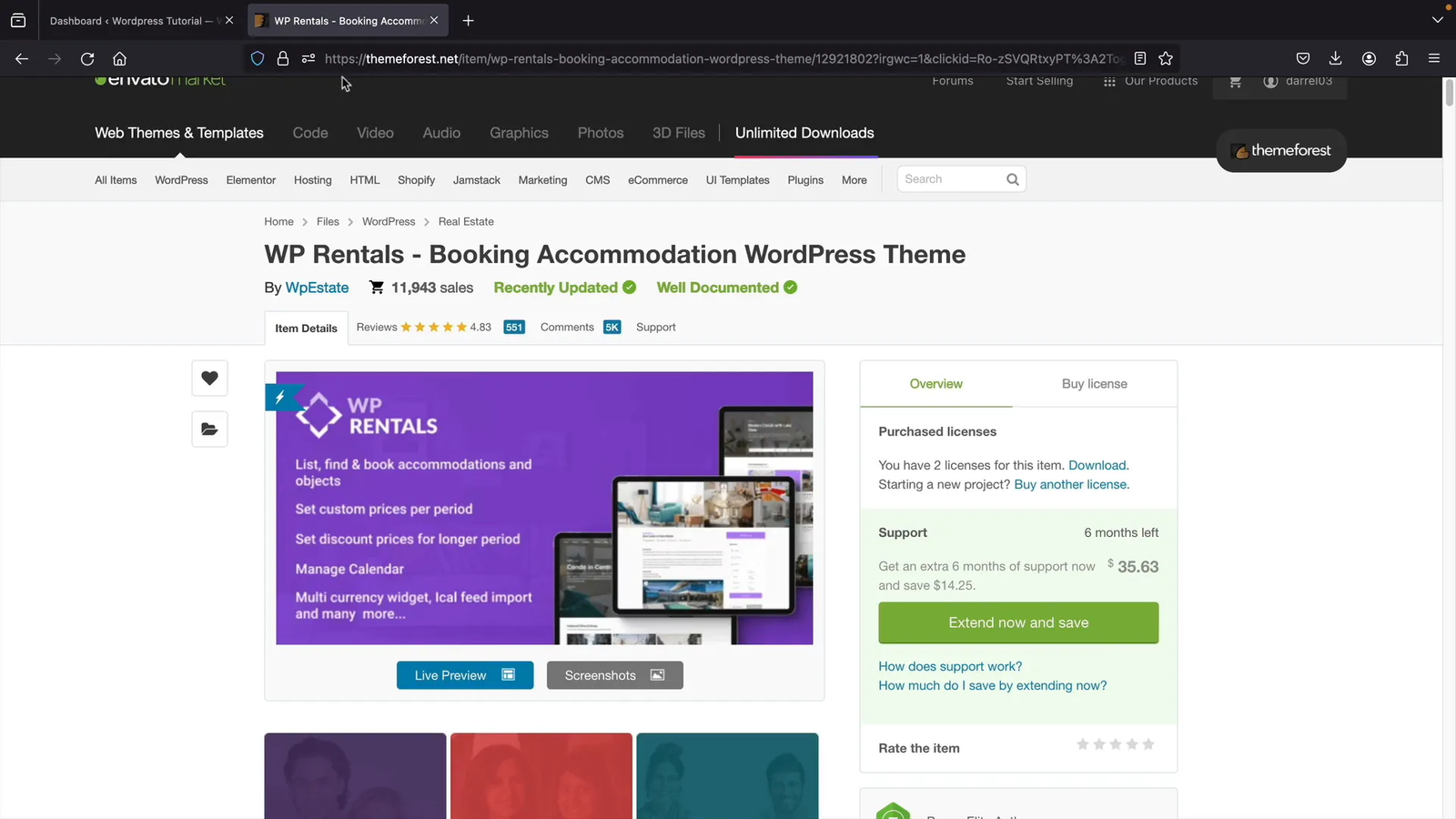This screenshot has height=819, width=1456.
Task: Open the Start Selling link
Action: click(1039, 81)
